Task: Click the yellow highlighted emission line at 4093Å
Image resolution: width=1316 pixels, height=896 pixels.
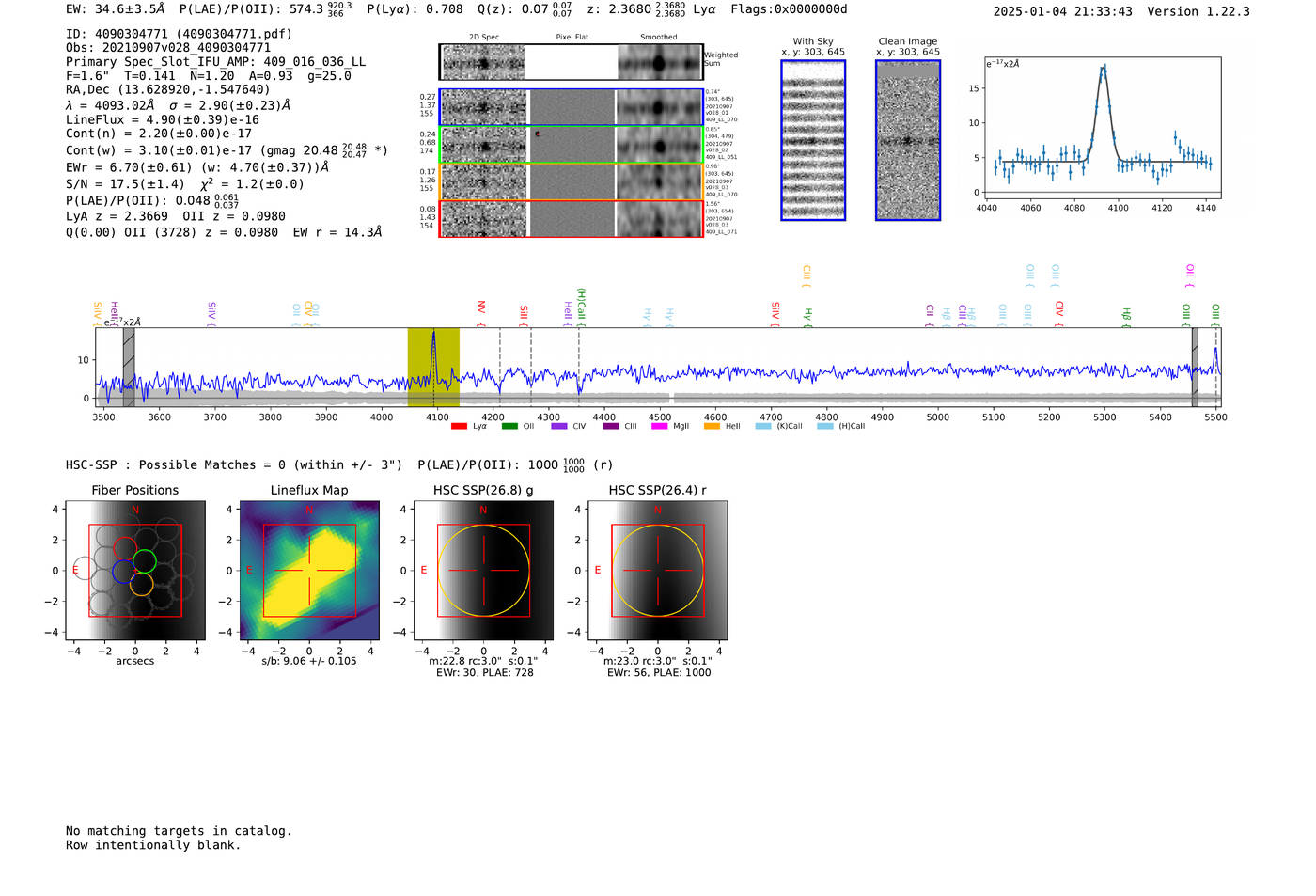Action: (433, 367)
